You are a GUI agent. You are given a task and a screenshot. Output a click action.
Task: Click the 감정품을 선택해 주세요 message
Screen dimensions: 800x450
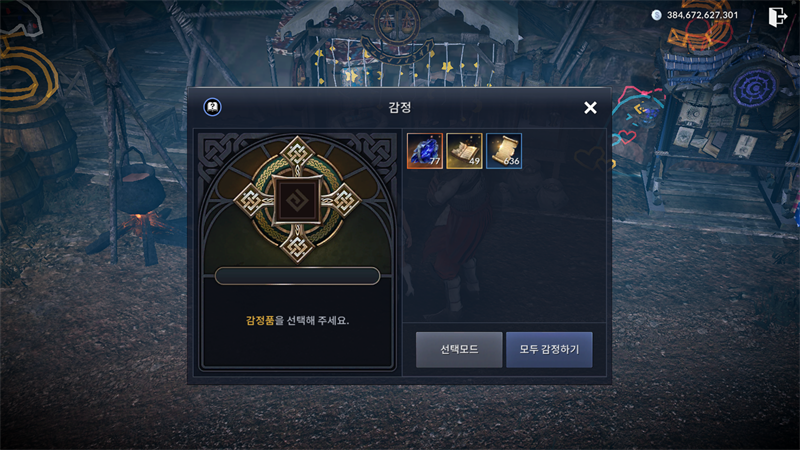point(297,320)
